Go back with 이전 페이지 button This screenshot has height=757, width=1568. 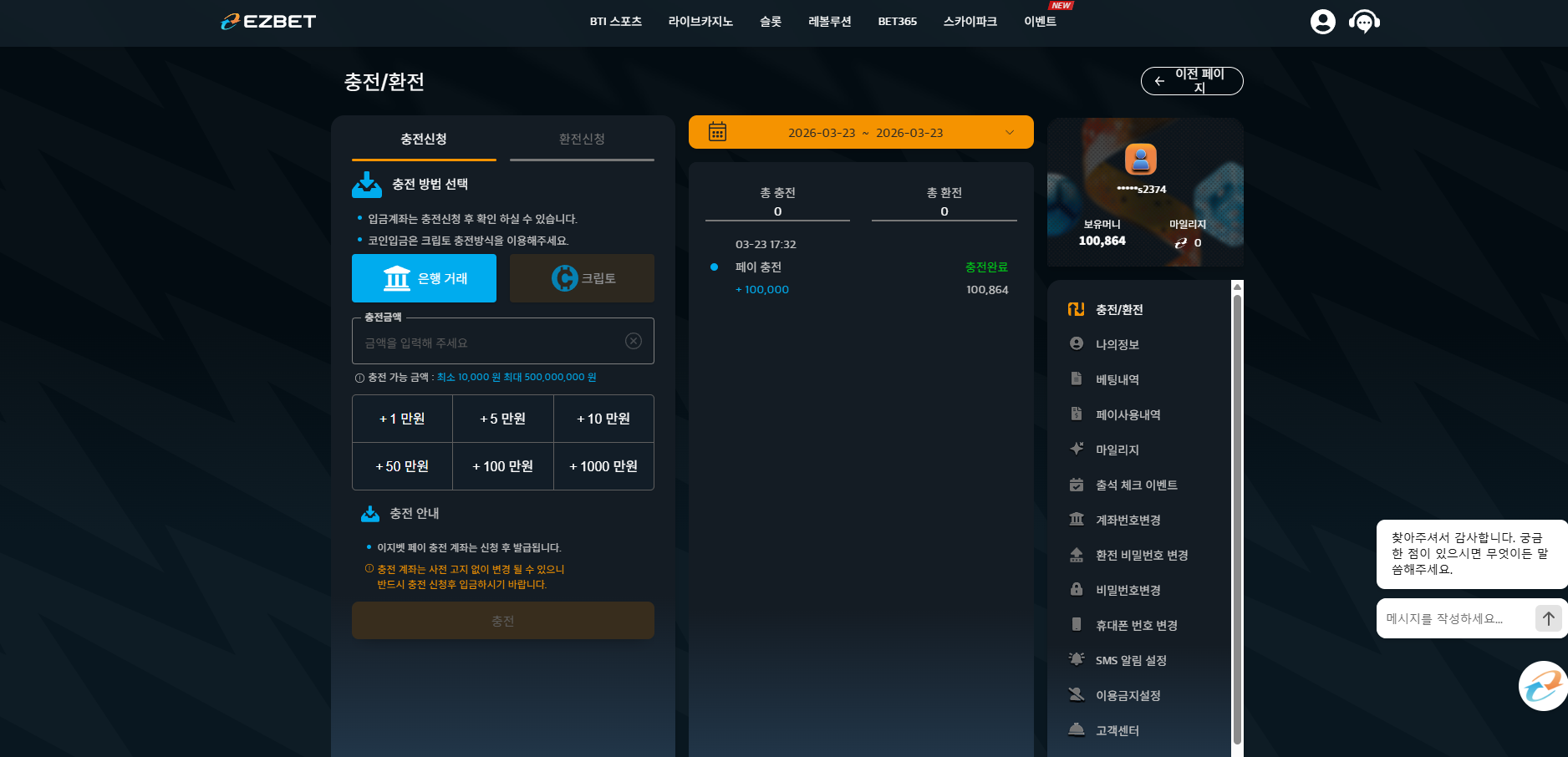(x=1192, y=81)
